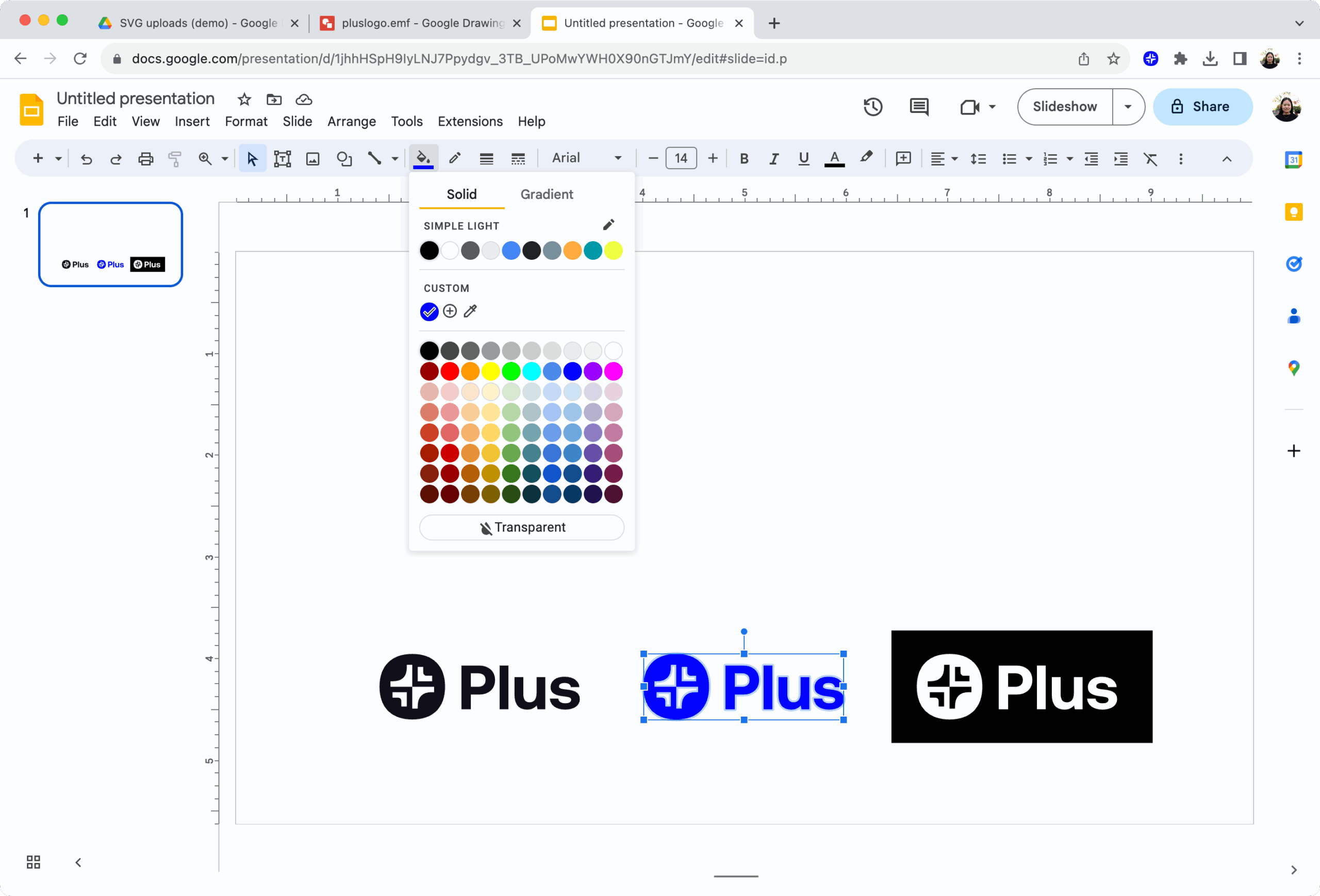Open version history clock icon
This screenshot has height=896, width=1320.
(x=872, y=107)
